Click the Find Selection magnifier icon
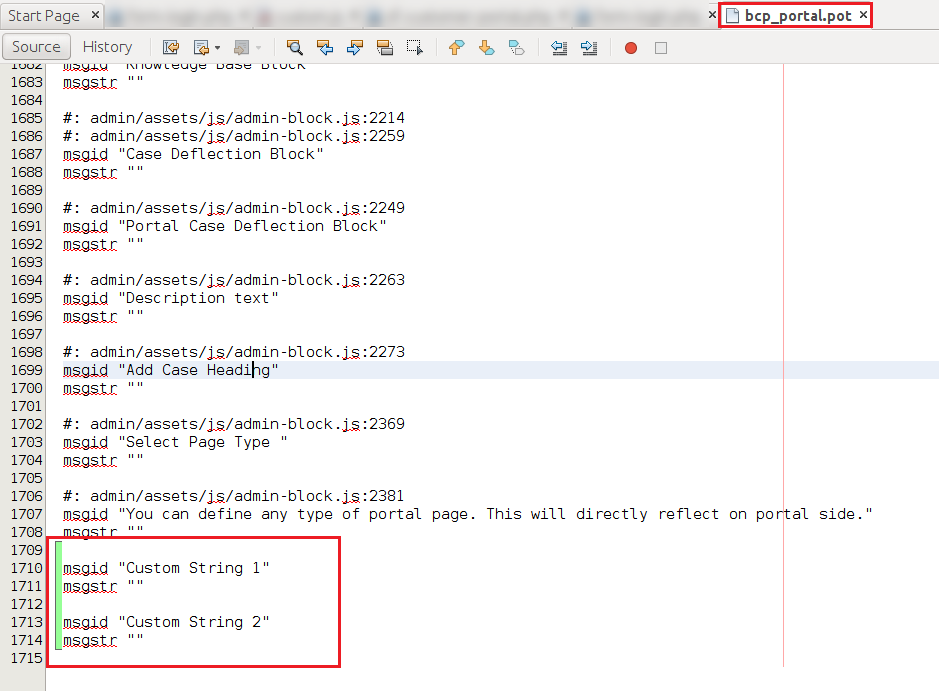Screen dimensions: 939x691 [x=294, y=47]
